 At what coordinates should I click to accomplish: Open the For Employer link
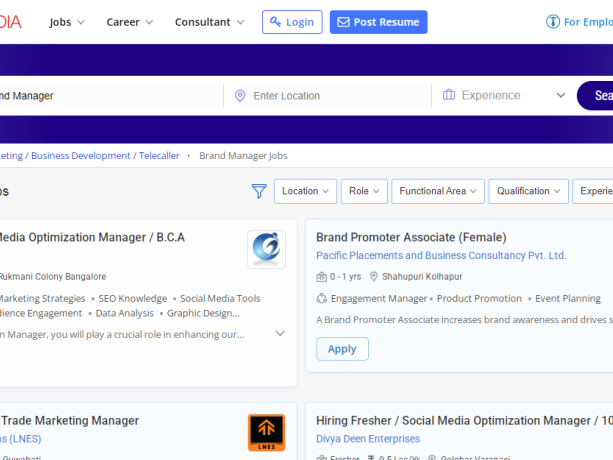click(588, 22)
